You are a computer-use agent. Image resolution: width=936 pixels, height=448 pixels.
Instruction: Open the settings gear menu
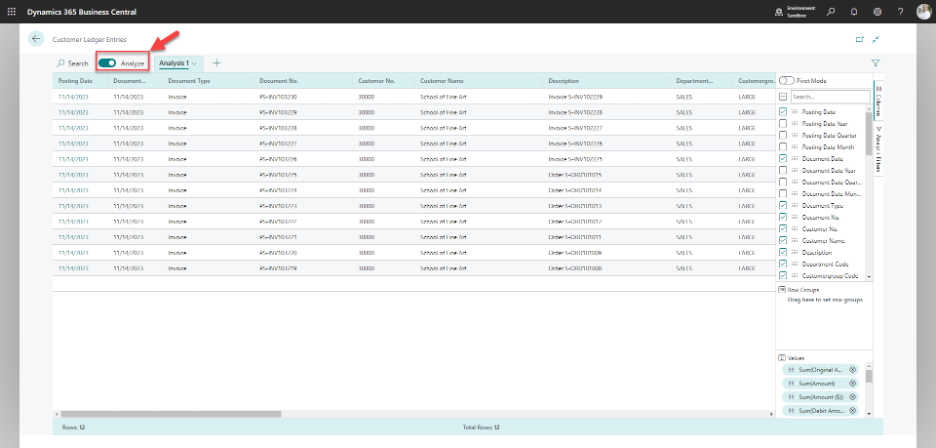point(878,11)
